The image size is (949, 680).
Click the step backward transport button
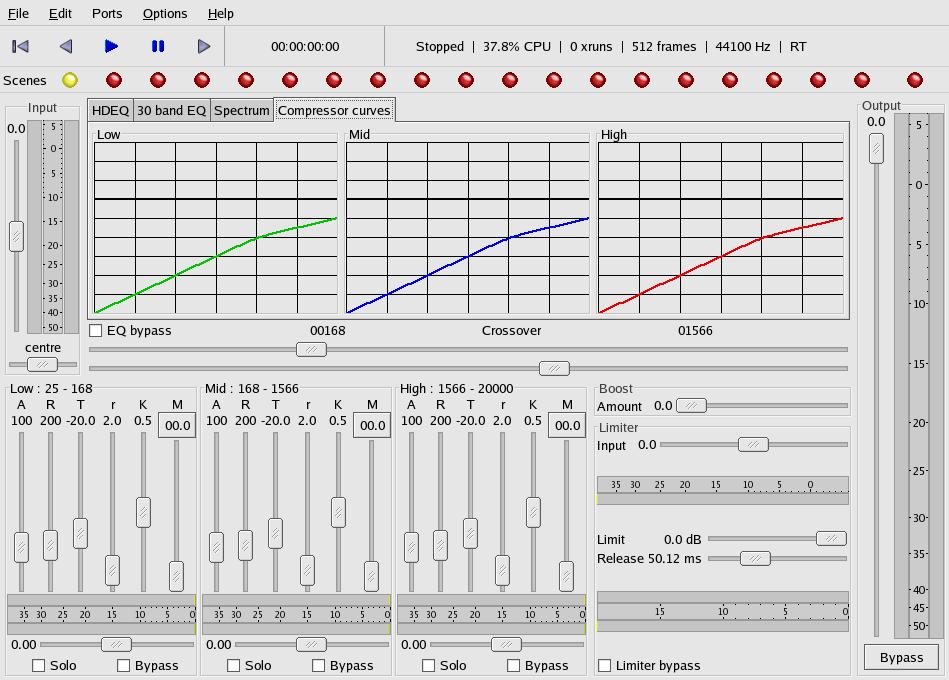click(x=66, y=47)
